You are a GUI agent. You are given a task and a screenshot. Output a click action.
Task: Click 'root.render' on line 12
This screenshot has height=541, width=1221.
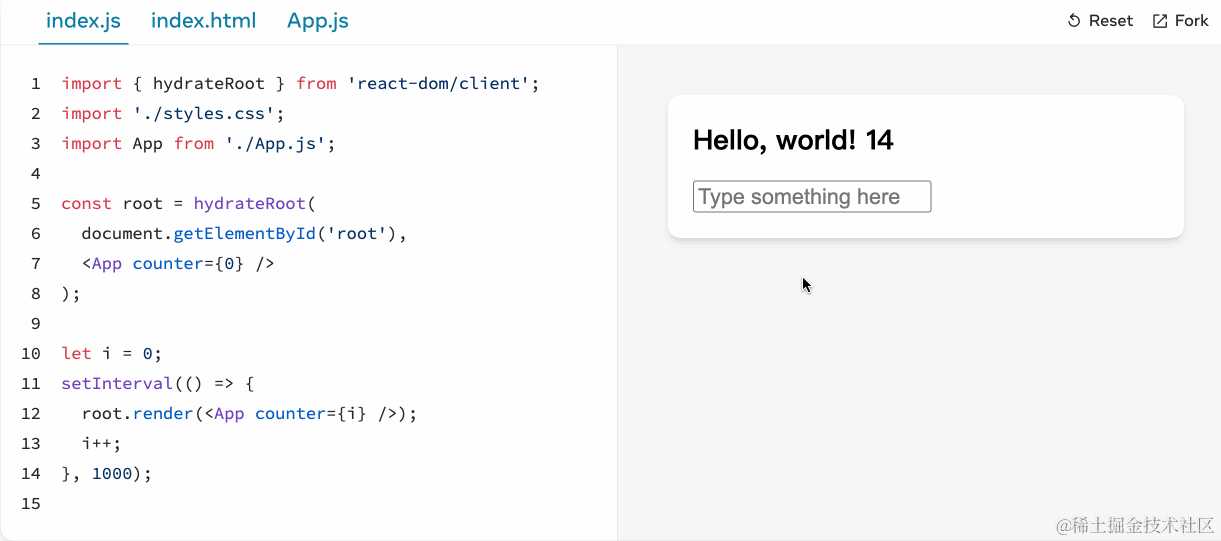point(137,414)
